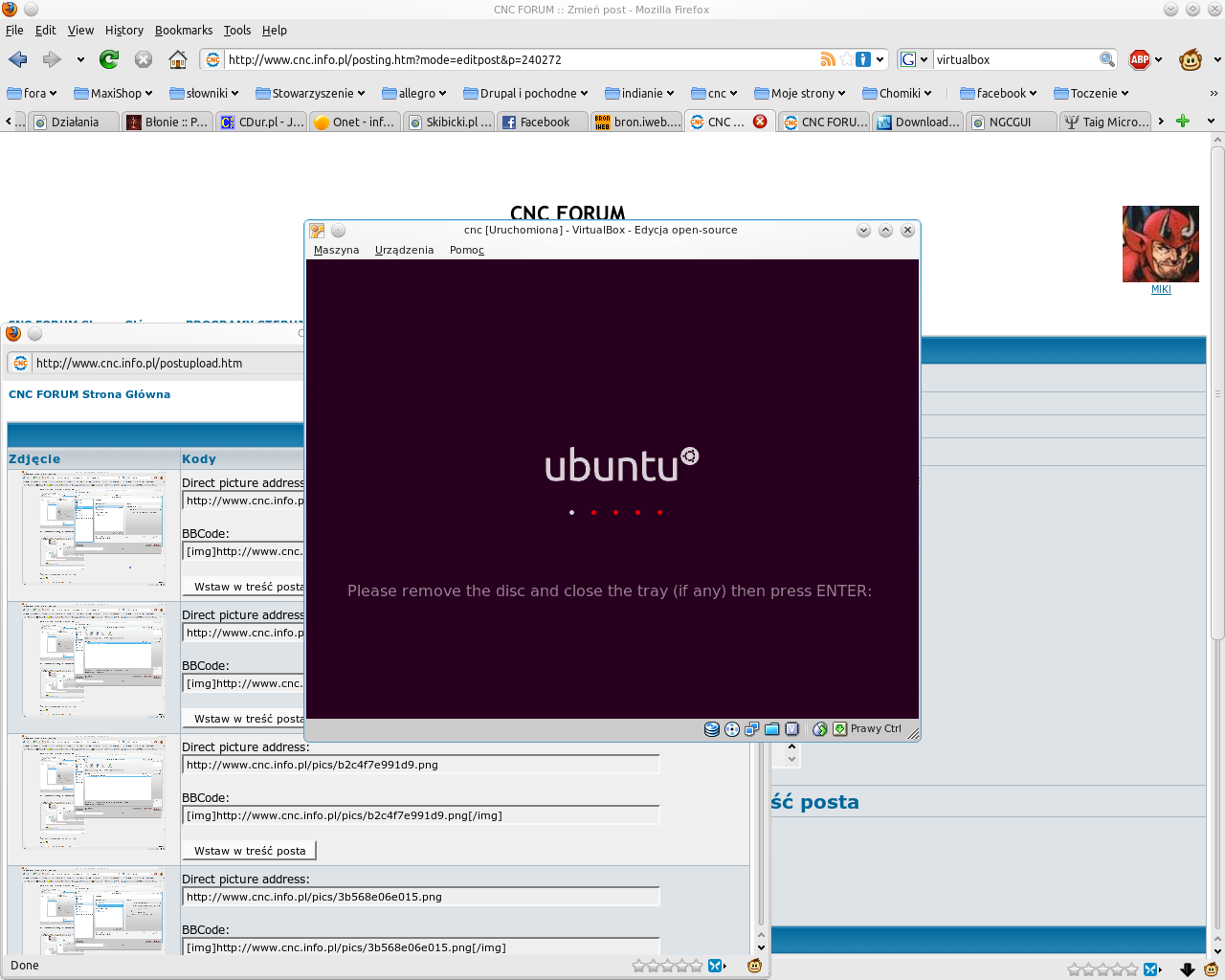Screen dimensions: 1225x980
Task: Open the search engine selector dropdown
Action: coord(924,59)
